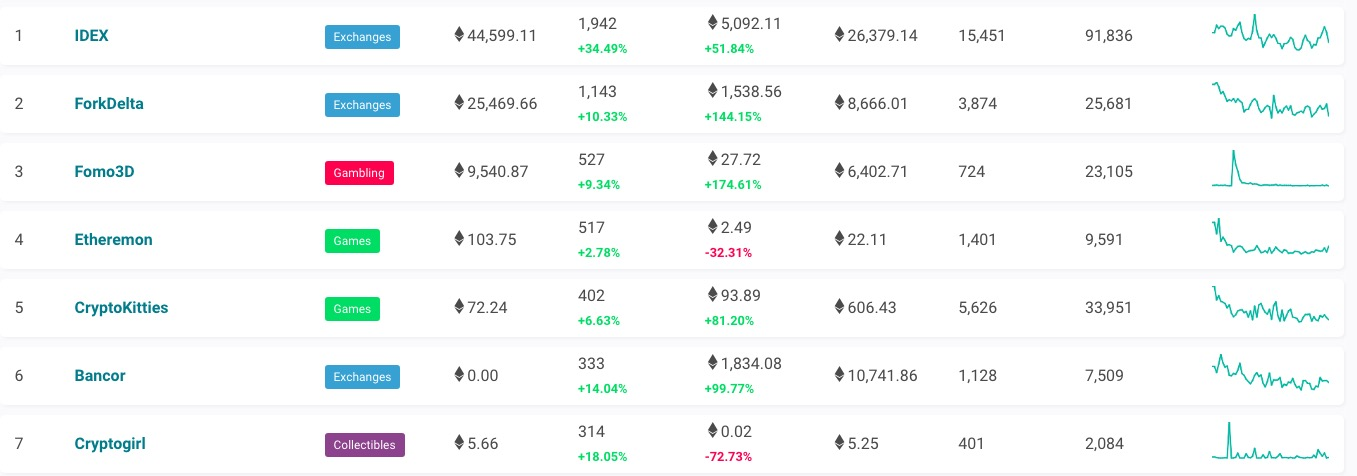Open the Etheremon dapp link

click(x=114, y=239)
